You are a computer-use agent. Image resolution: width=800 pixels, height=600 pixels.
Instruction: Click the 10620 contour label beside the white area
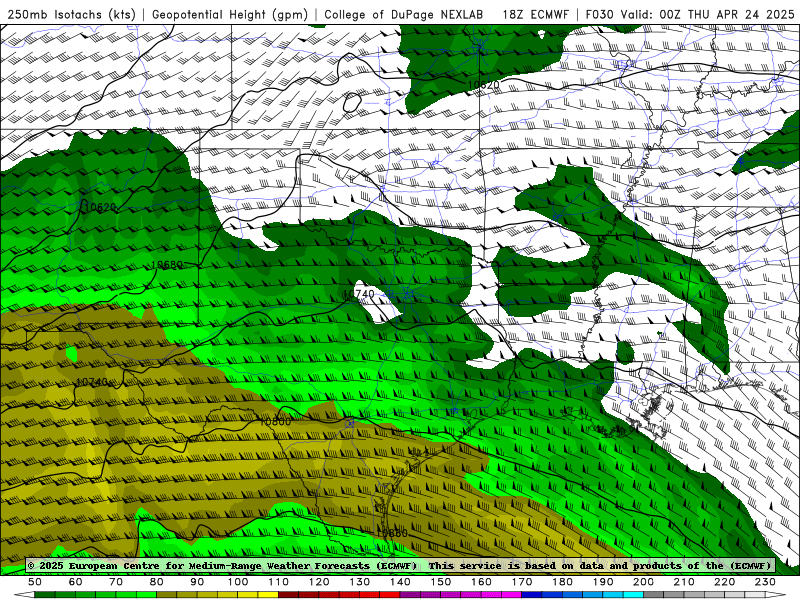pos(483,85)
